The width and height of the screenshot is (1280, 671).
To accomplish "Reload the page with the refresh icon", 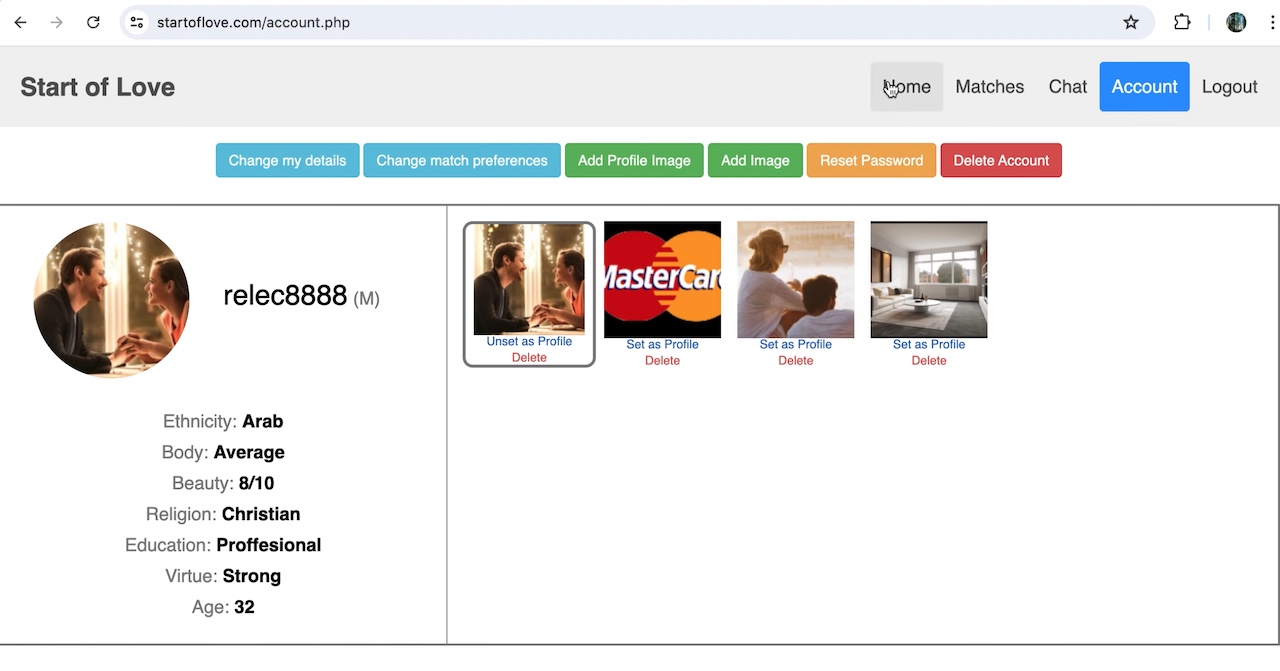I will 93,22.
